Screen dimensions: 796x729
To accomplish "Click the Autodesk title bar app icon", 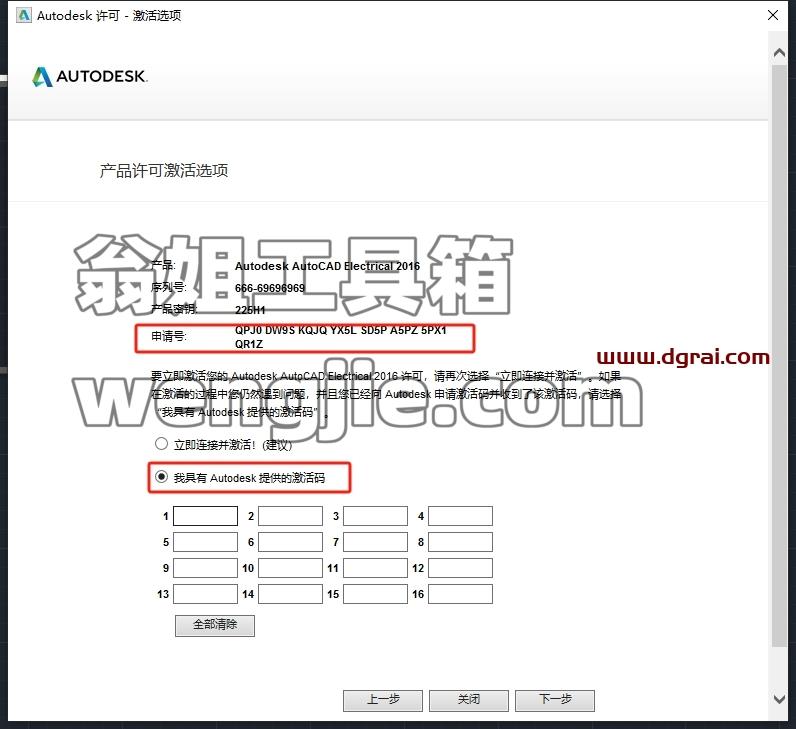I will click(24, 15).
